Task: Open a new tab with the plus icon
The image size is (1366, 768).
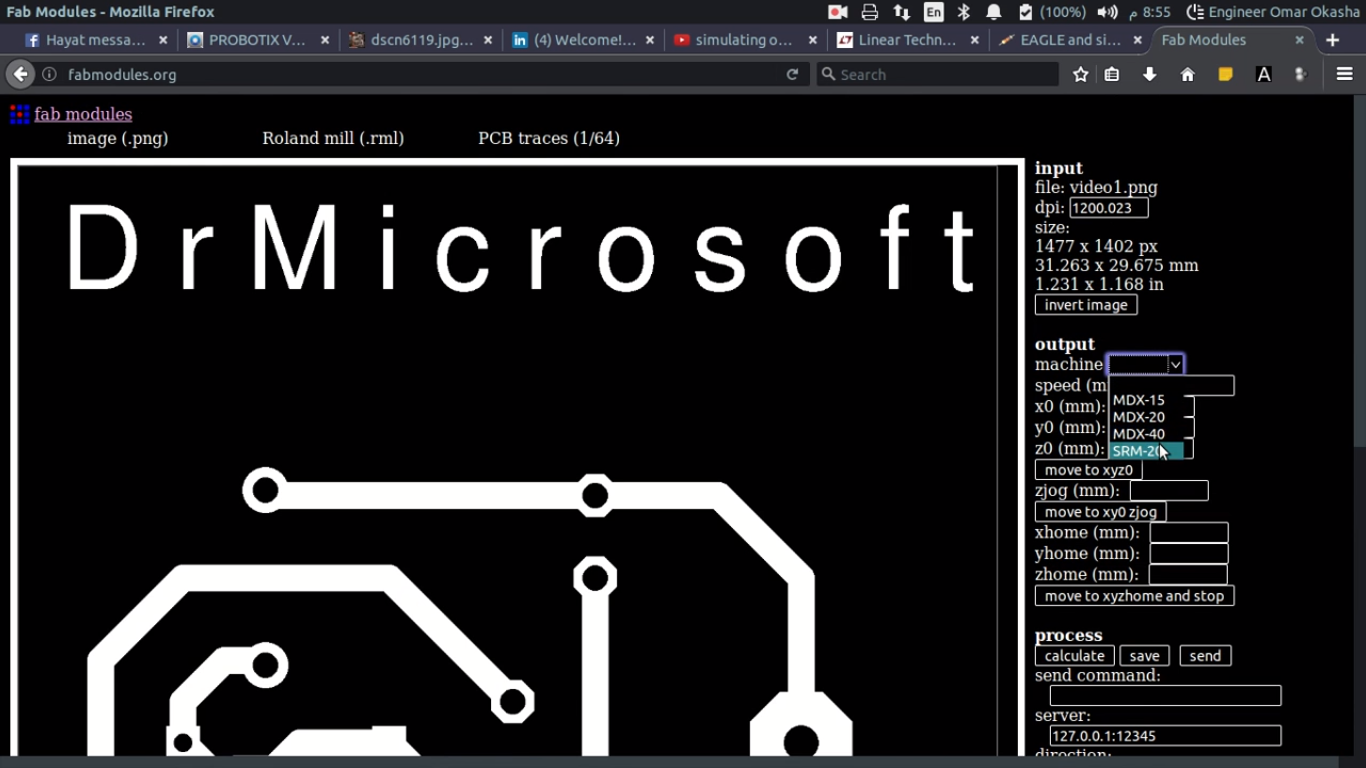Action: tap(1332, 40)
